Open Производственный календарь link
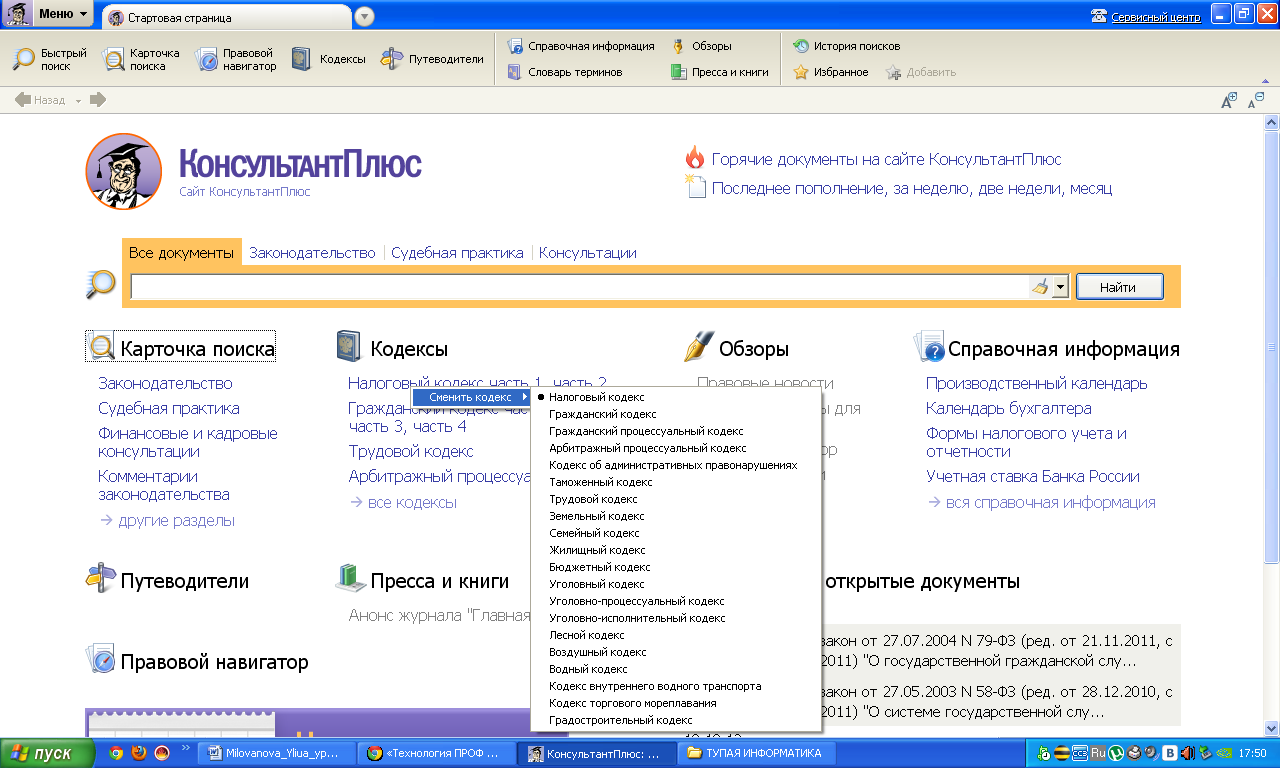The width and height of the screenshot is (1280, 768). (1036, 383)
